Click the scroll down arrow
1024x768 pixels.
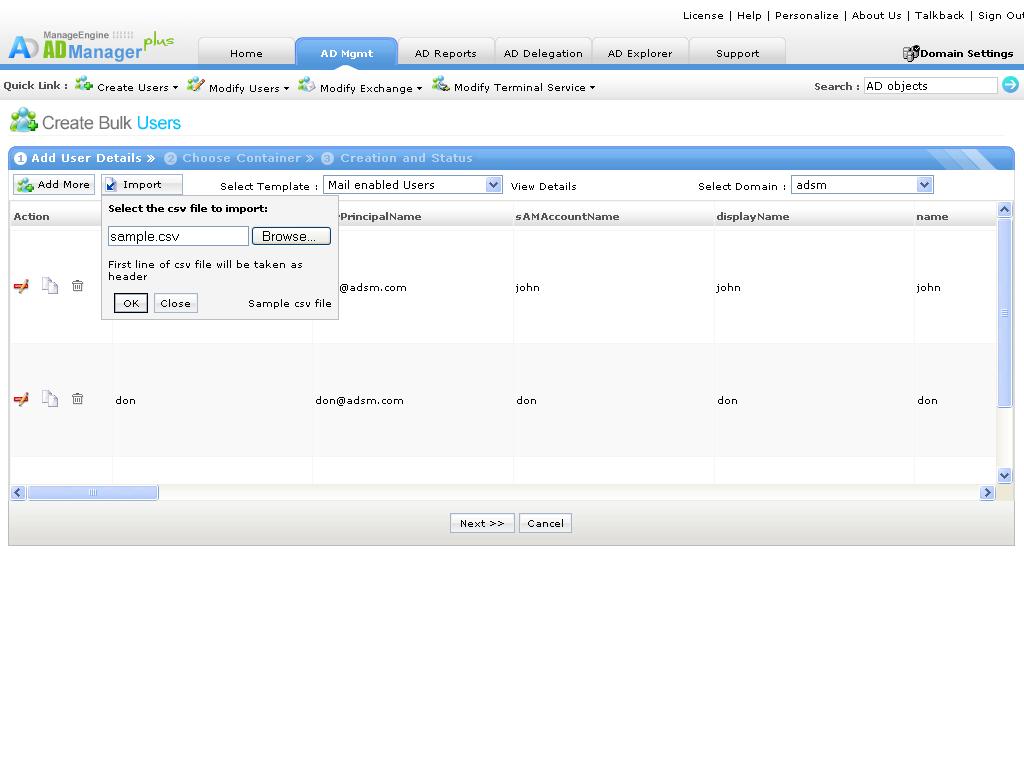1004,475
